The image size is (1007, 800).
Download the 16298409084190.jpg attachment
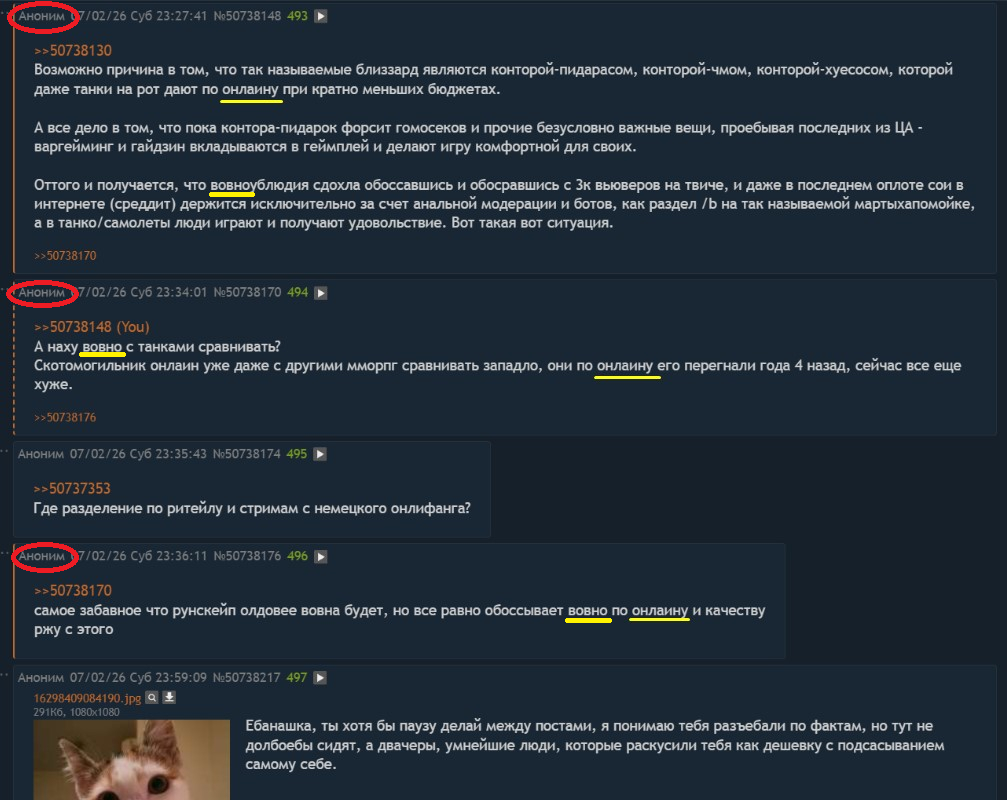[169, 697]
